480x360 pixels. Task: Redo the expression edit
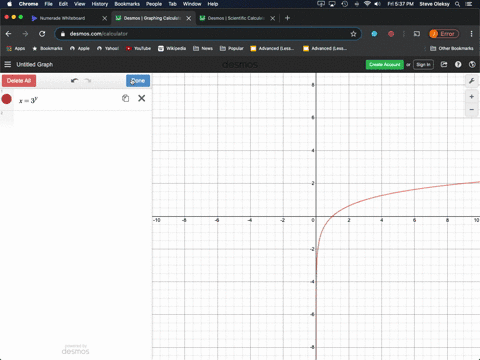point(88,81)
